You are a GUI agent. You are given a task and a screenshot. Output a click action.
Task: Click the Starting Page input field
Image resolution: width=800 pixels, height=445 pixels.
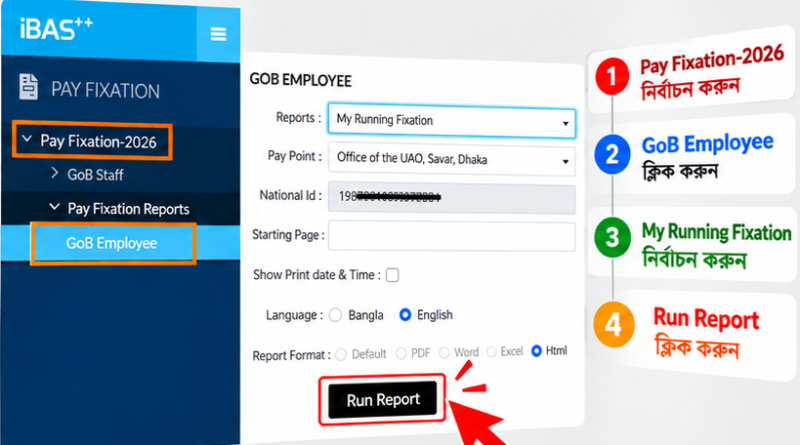(x=452, y=236)
